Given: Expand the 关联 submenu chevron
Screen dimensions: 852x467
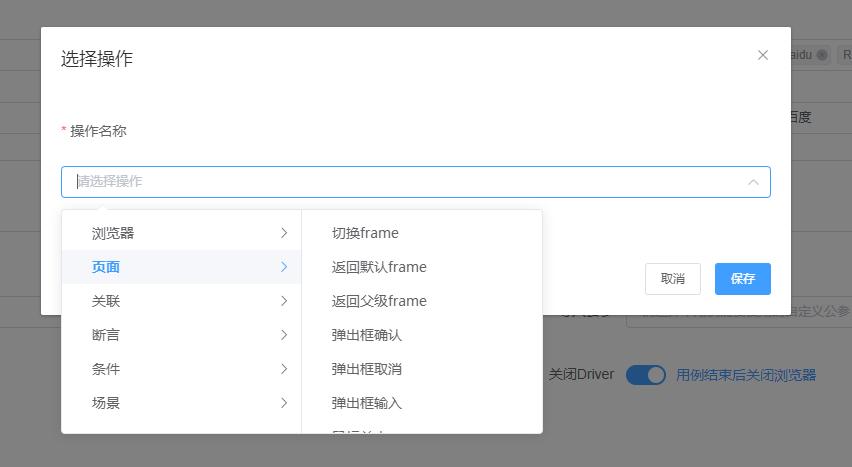Looking at the screenshot, I should click(284, 301).
